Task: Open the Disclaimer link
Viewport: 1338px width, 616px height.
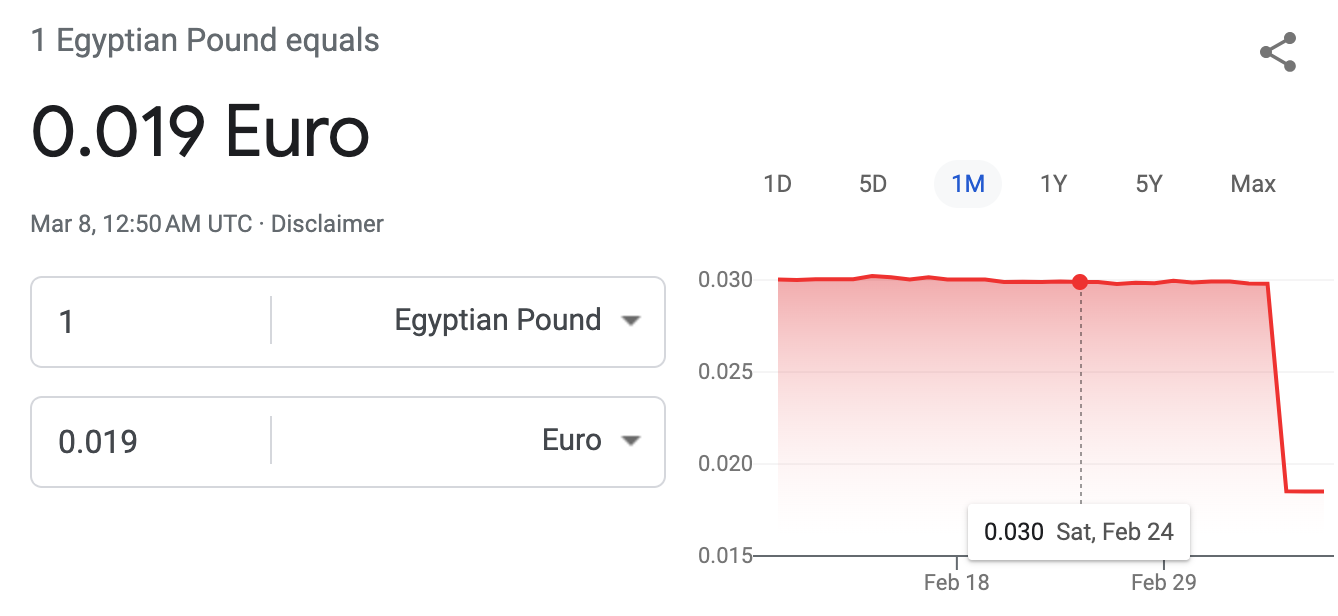Action: [x=327, y=224]
